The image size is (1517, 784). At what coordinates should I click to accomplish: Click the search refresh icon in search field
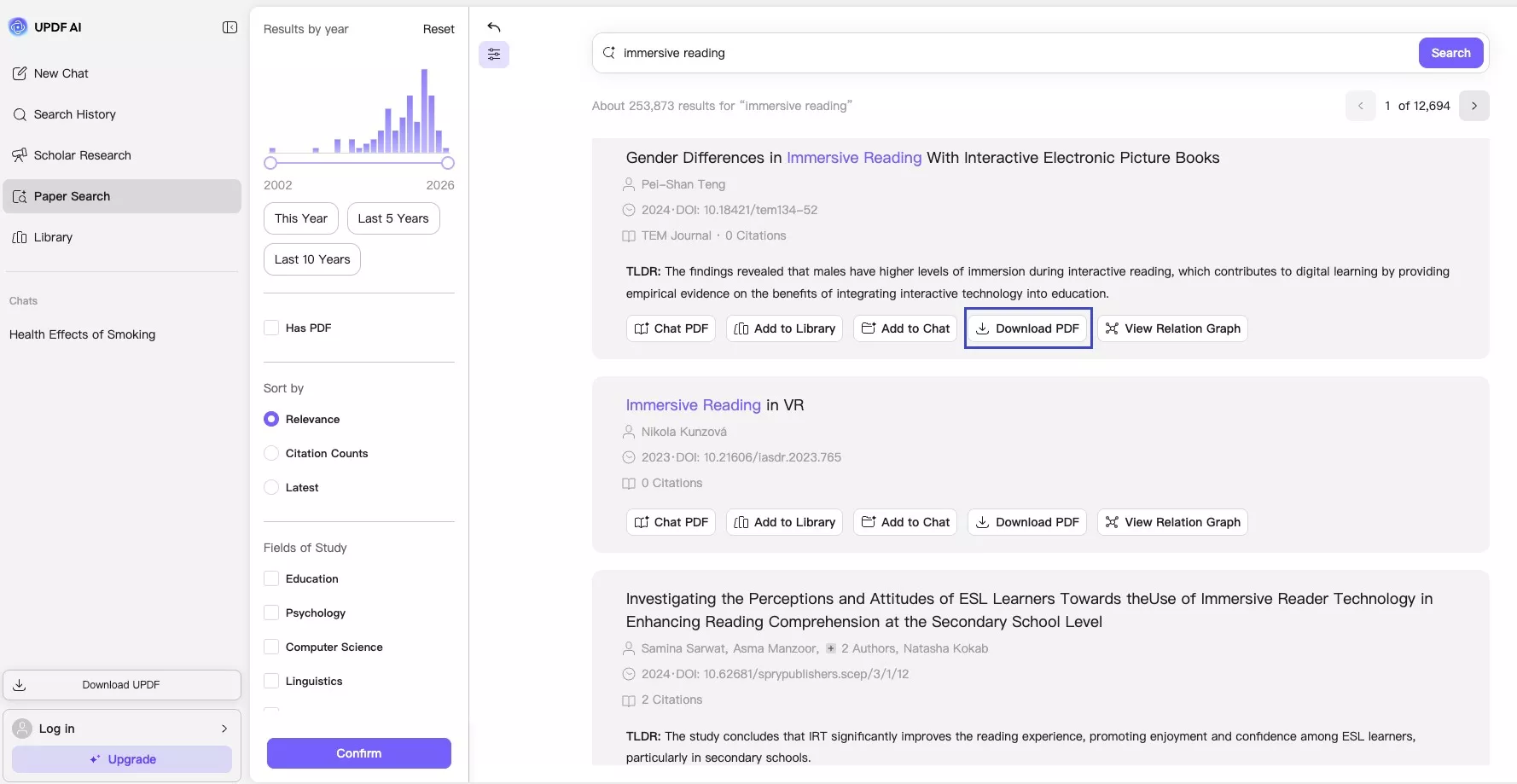[x=609, y=53]
